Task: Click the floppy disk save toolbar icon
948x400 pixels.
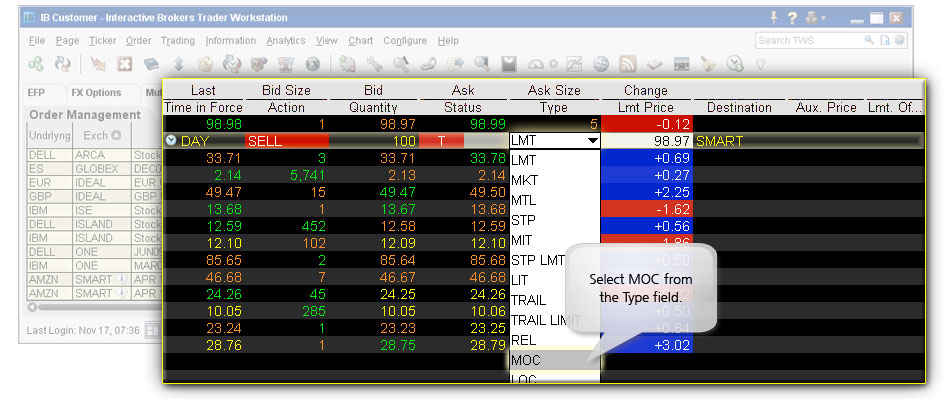Action: (x=510, y=63)
